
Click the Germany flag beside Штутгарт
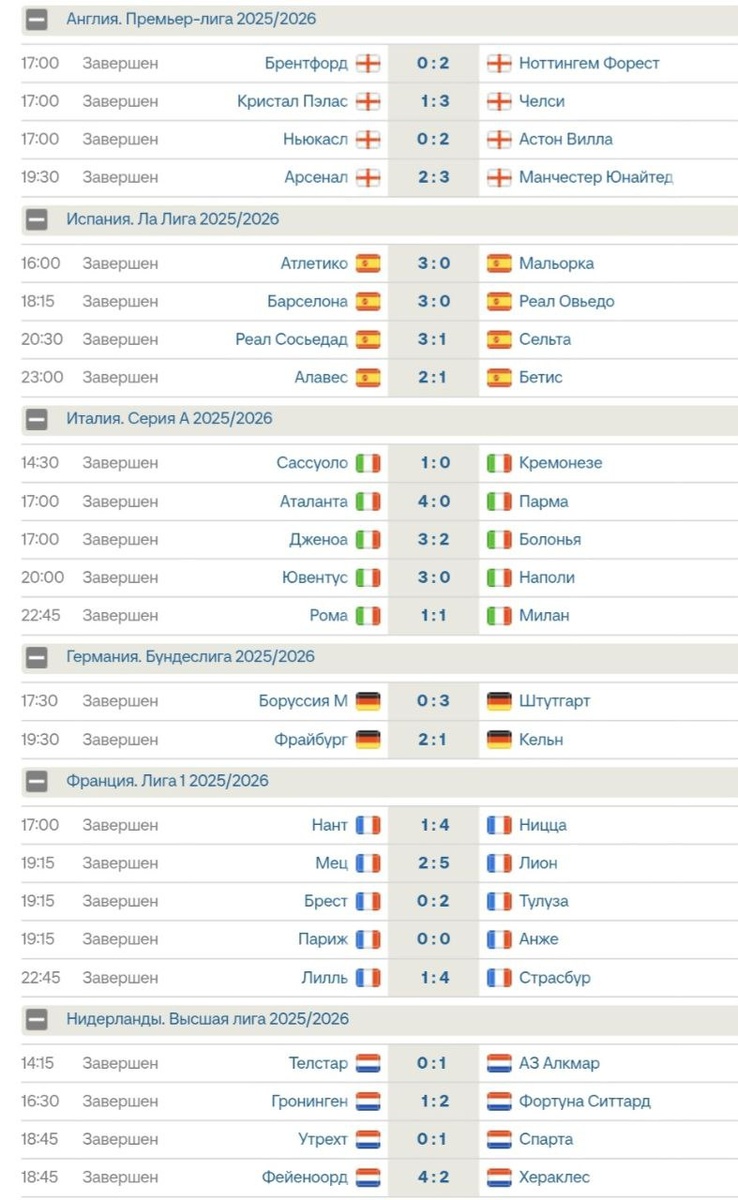click(499, 701)
